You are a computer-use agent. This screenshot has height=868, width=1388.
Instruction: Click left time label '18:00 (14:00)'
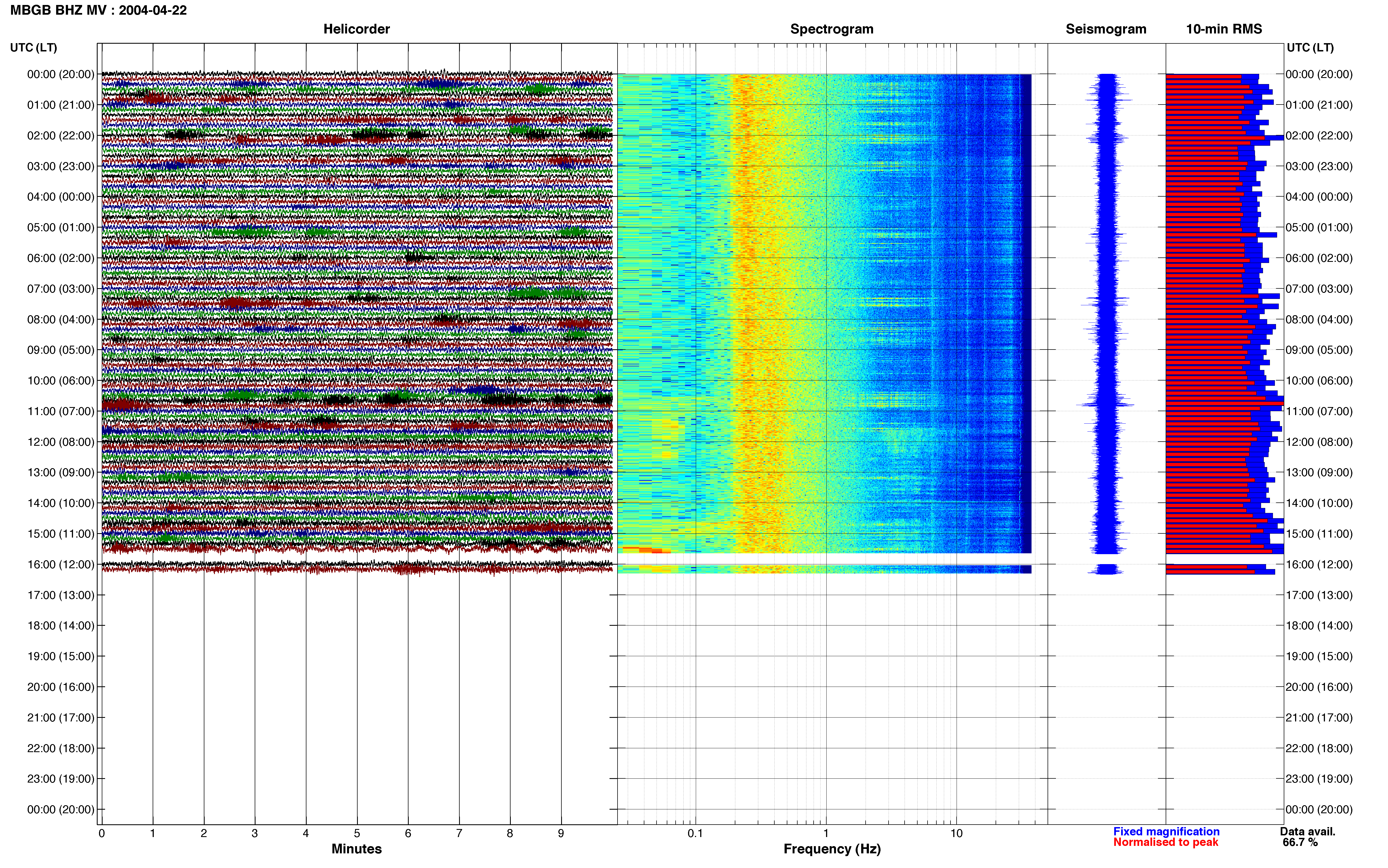(x=61, y=626)
